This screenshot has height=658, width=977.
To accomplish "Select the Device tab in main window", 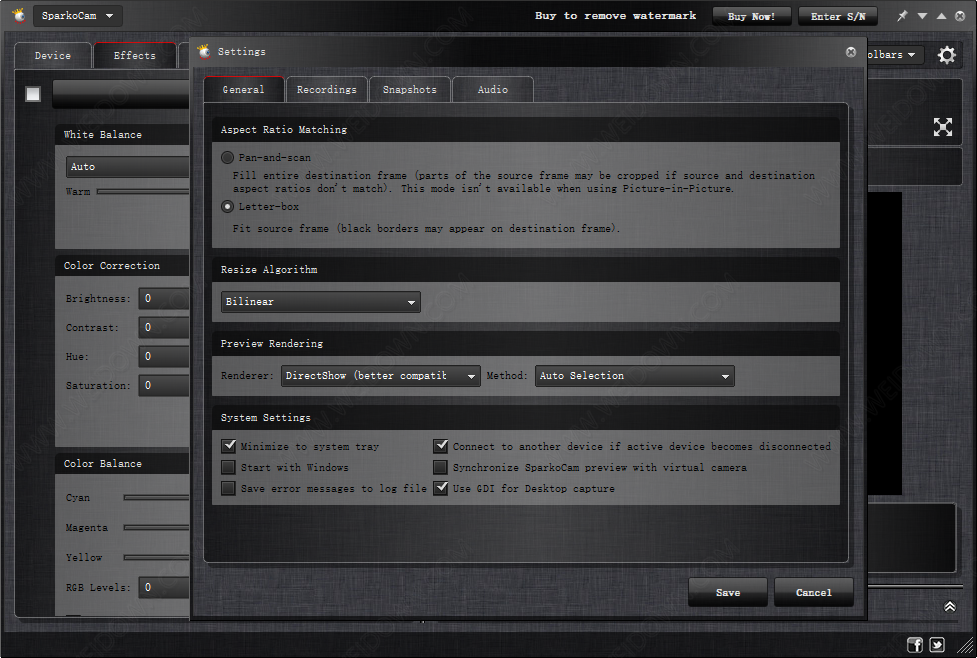I will point(53,55).
